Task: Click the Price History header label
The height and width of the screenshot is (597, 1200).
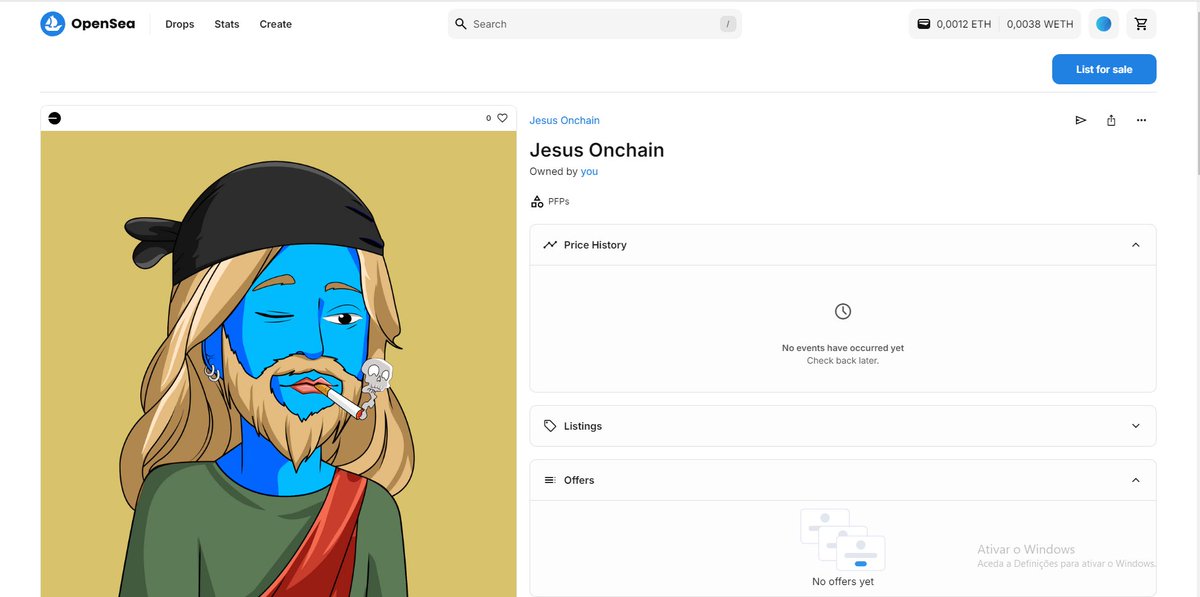Action: click(x=595, y=245)
